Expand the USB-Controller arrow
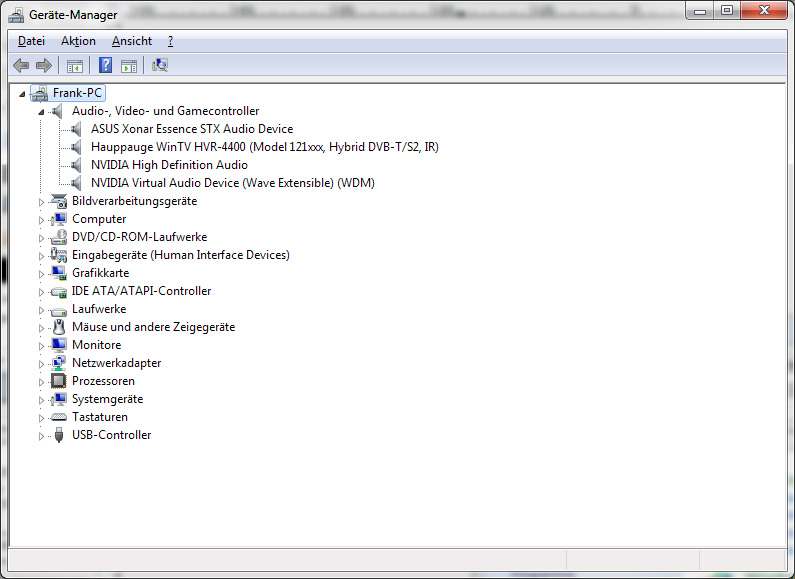Viewport: 795px width, 579px height. coord(41,436)
